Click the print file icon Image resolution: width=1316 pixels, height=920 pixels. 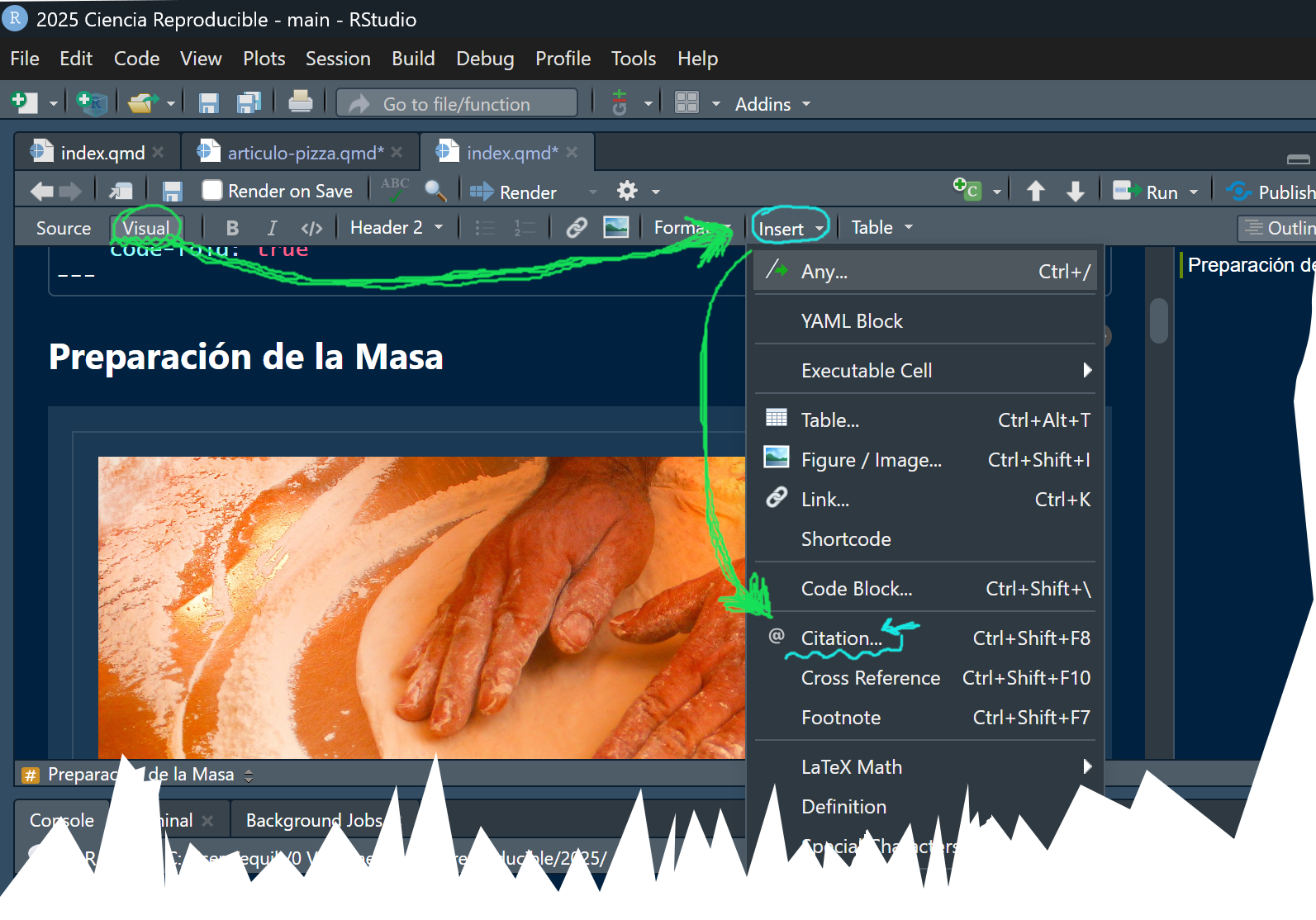[x=300, y=103]
